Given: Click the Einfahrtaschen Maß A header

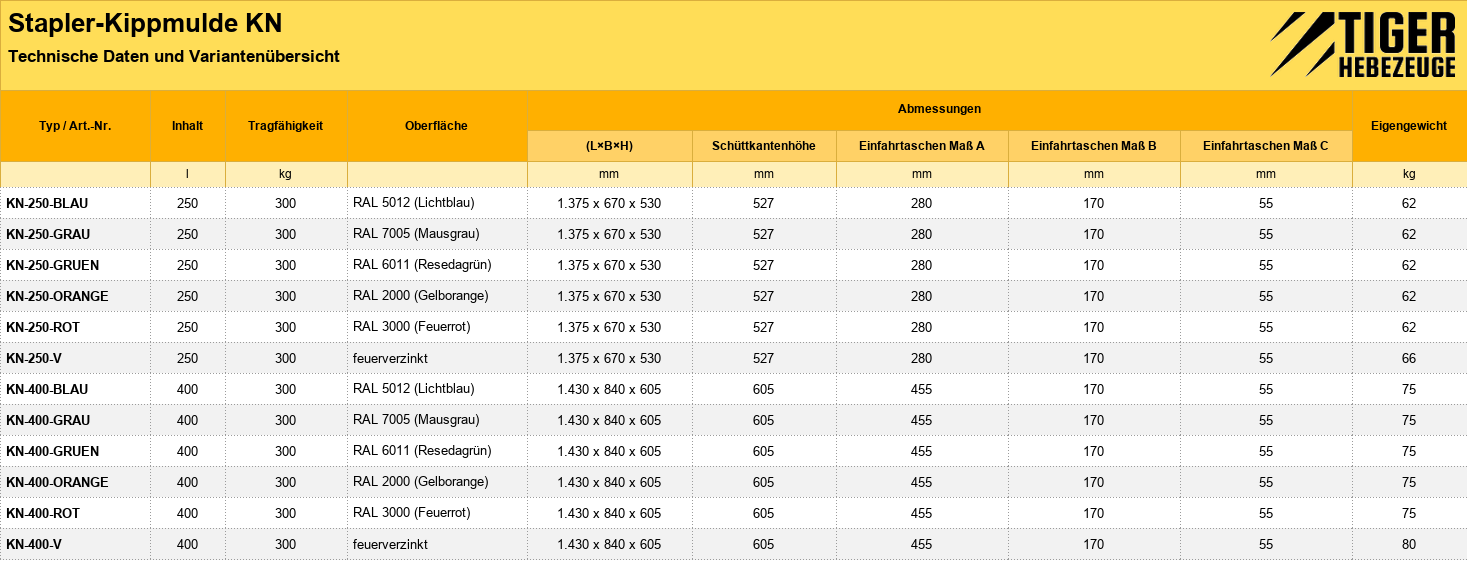Looking at the screenshot, I should pos(922,146).
